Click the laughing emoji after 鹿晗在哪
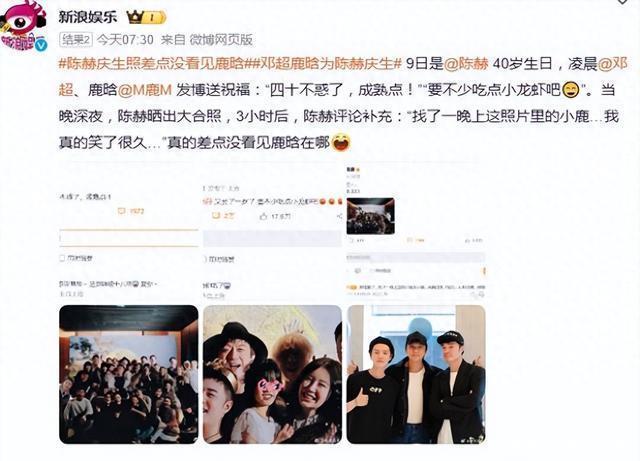This screenshot has width=640, height=461. [341, 143]
